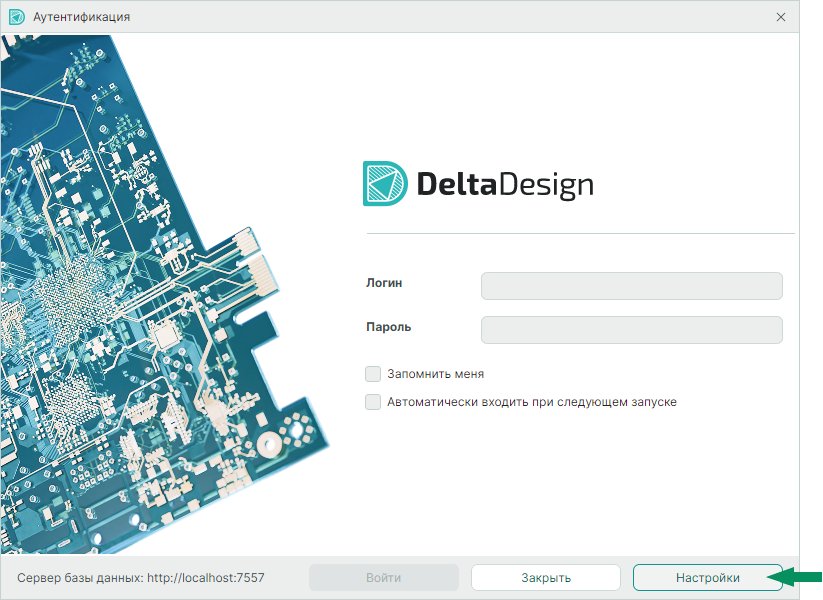
Task: Focus the Логин input field
Action: [631, 286]
